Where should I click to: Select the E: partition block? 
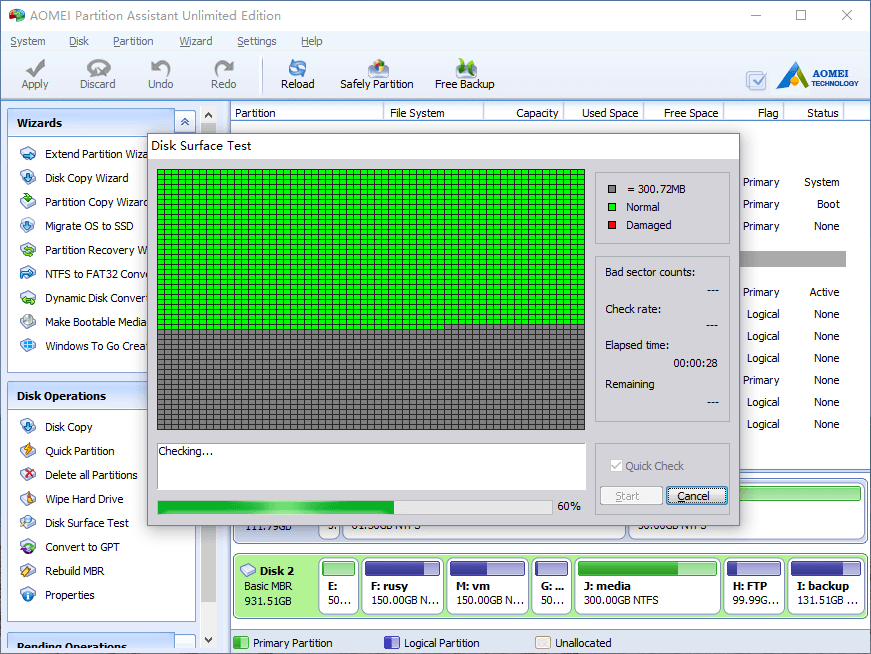pos(338,586)
